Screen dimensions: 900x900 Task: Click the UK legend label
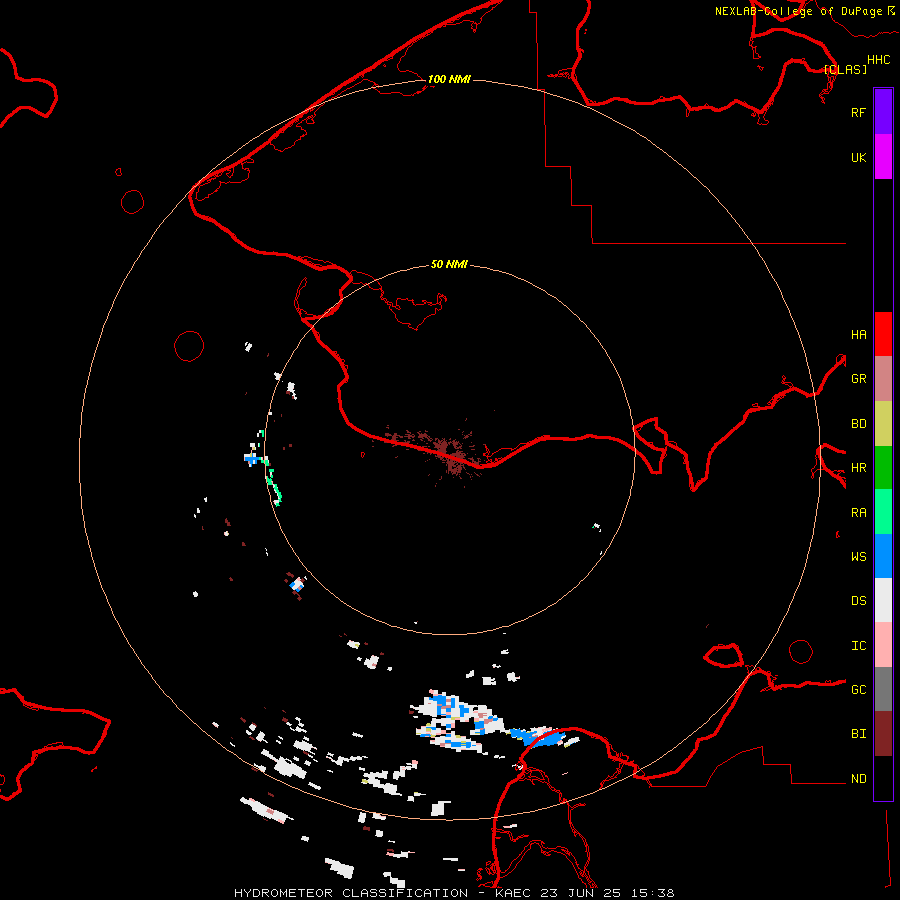click(858, 157)
